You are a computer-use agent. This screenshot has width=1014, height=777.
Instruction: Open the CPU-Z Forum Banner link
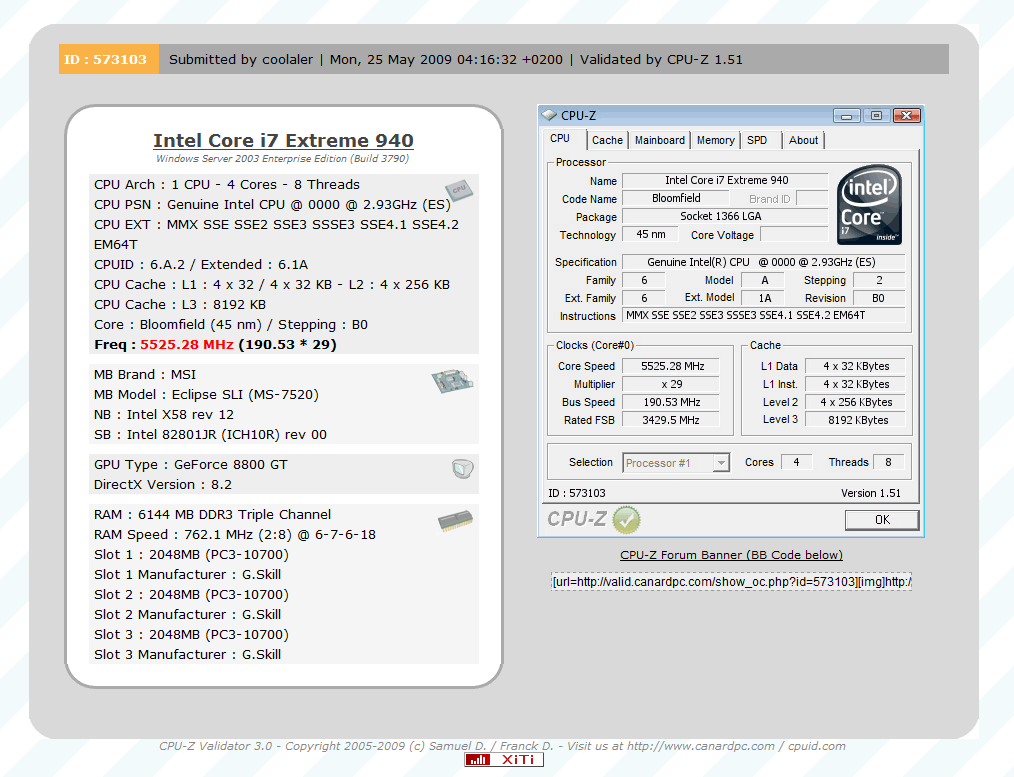[731, 555]
